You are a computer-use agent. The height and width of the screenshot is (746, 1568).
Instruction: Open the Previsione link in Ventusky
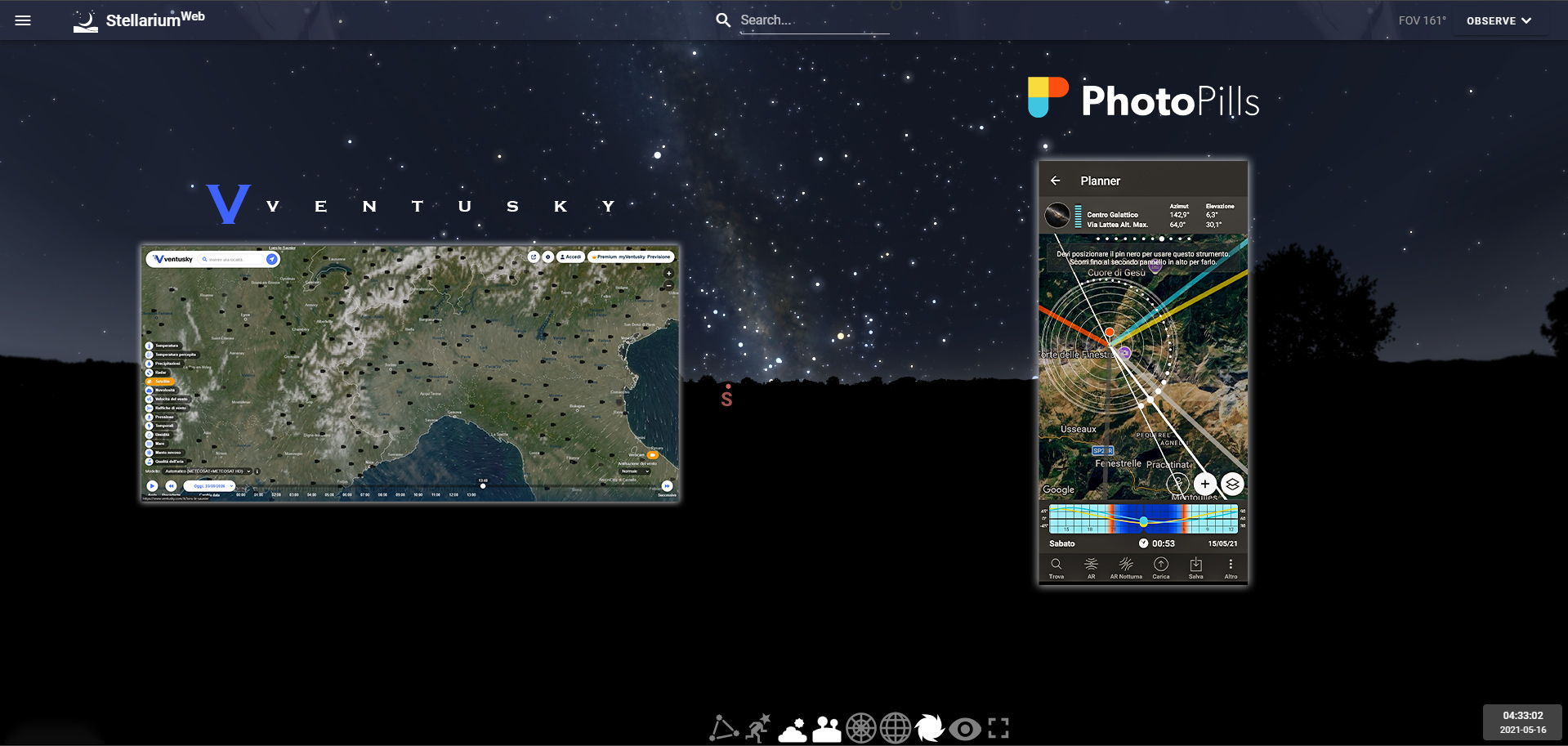(x=659, y=257)
